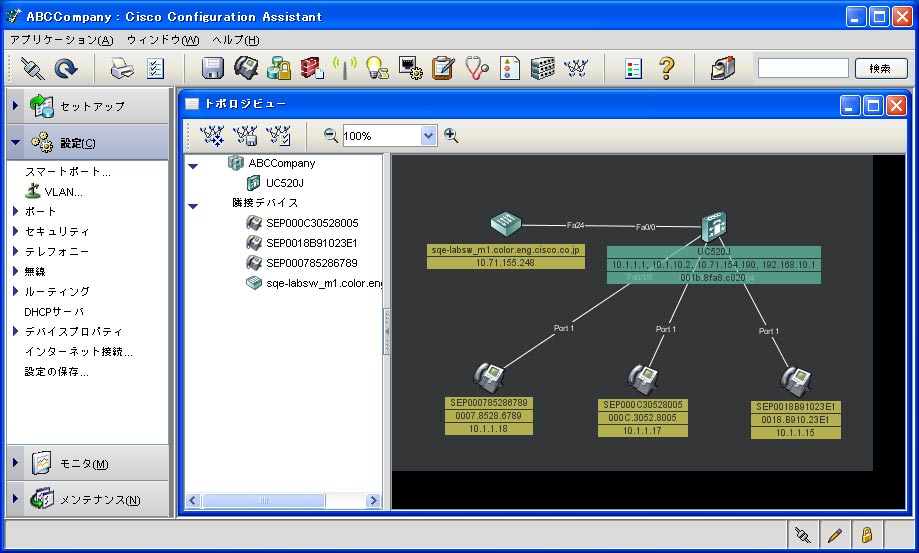Click the event notification document icon
The height and width of the screenshot is (553, 919).
509,68
